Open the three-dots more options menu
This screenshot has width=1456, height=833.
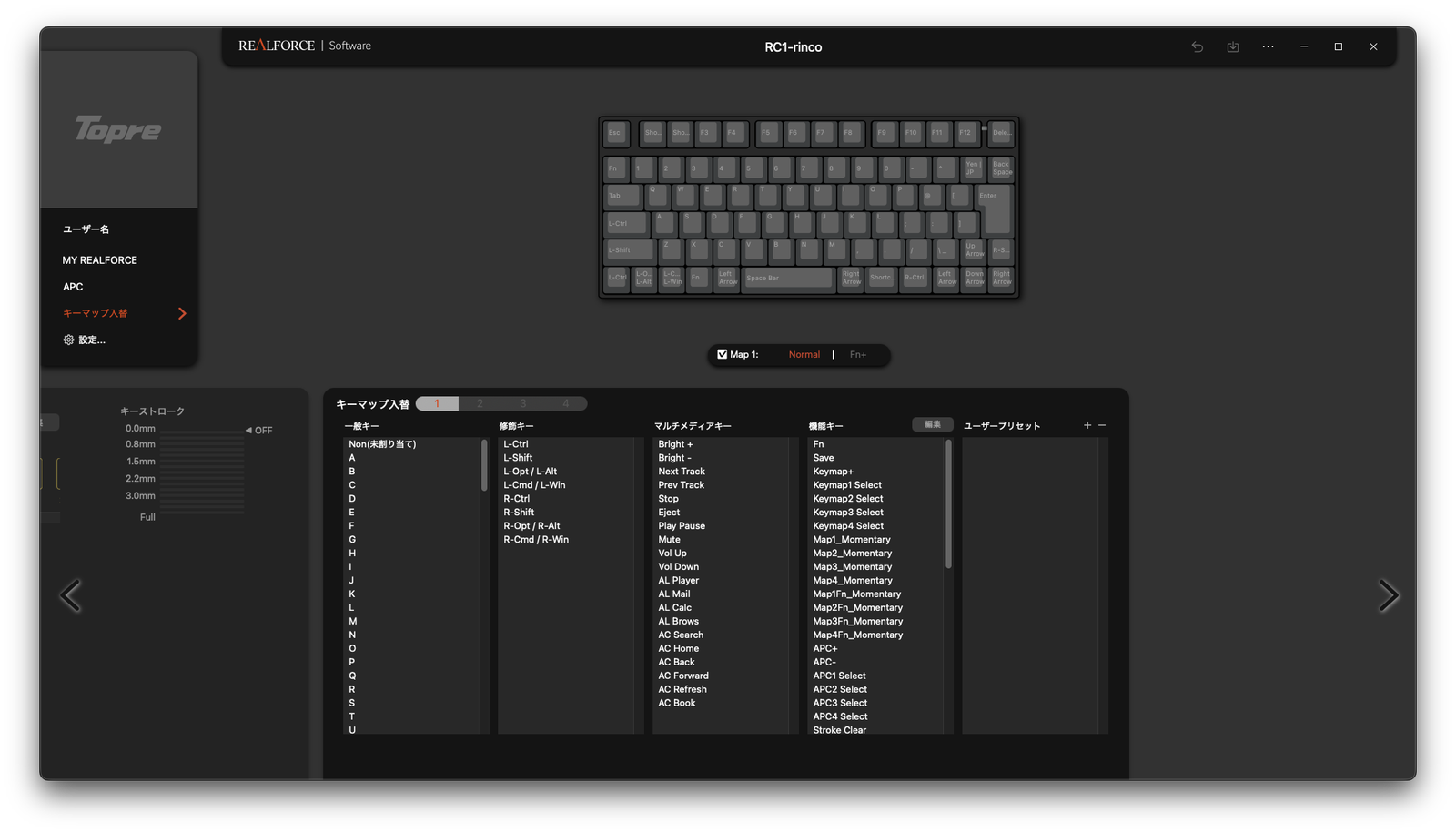click(x=1268, y=46)
